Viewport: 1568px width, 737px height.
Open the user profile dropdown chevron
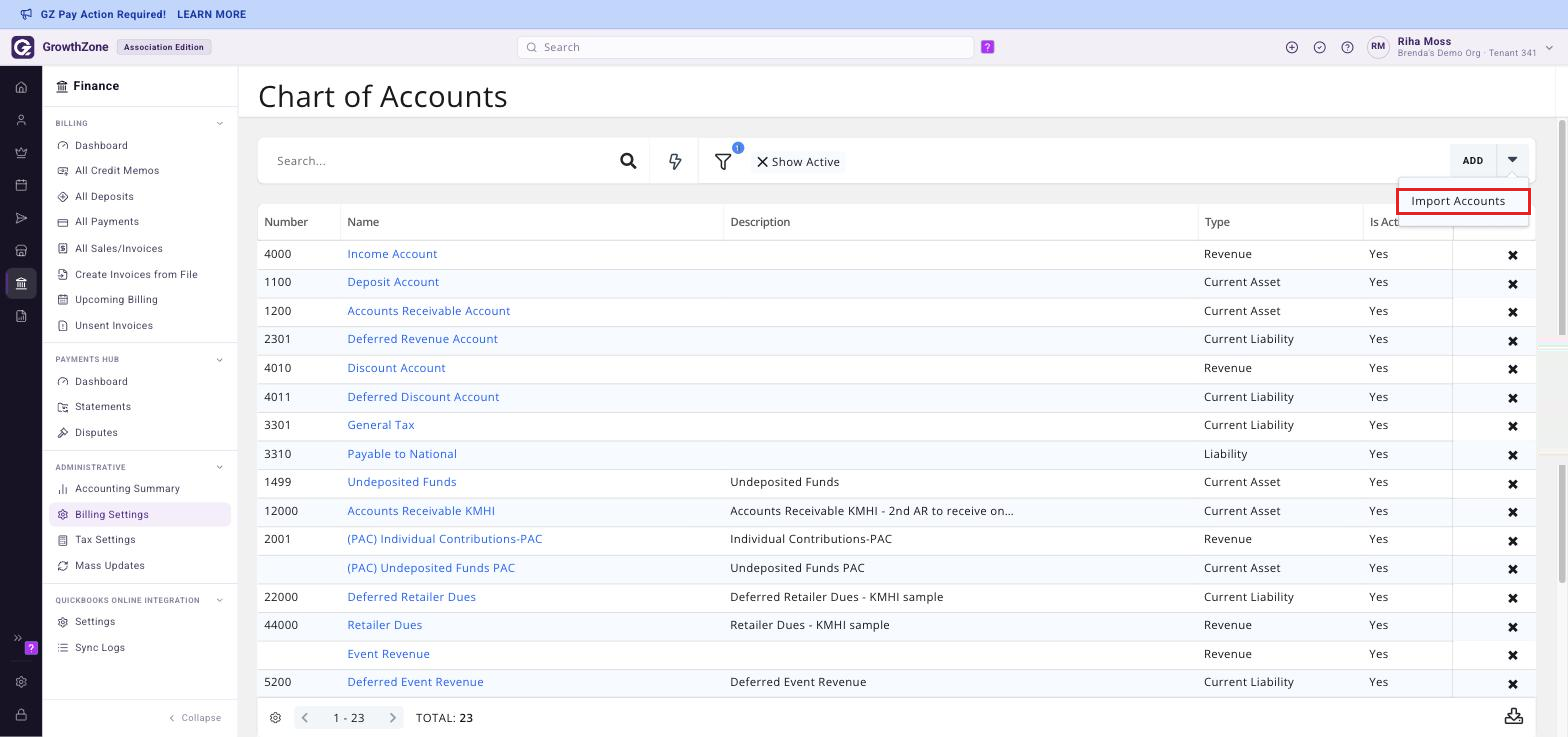click(x=1549, y=47)
